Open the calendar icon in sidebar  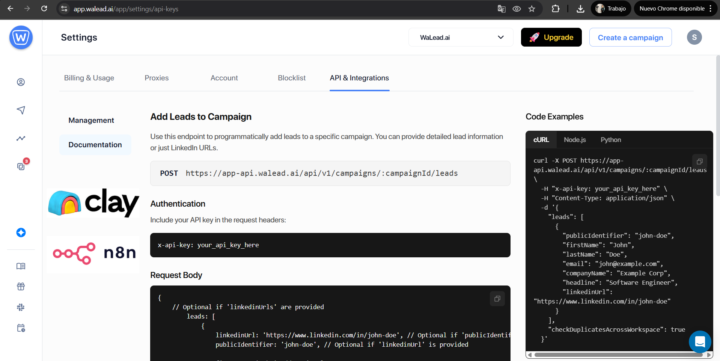(21, 328)
